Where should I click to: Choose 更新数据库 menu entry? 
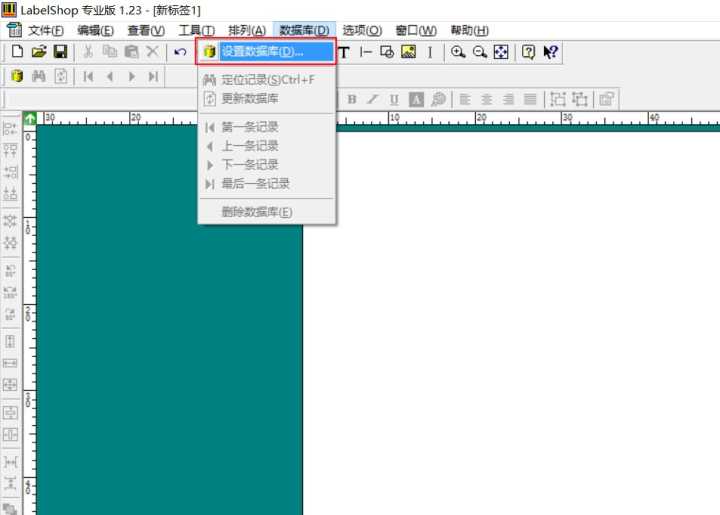tap(266, 98)
